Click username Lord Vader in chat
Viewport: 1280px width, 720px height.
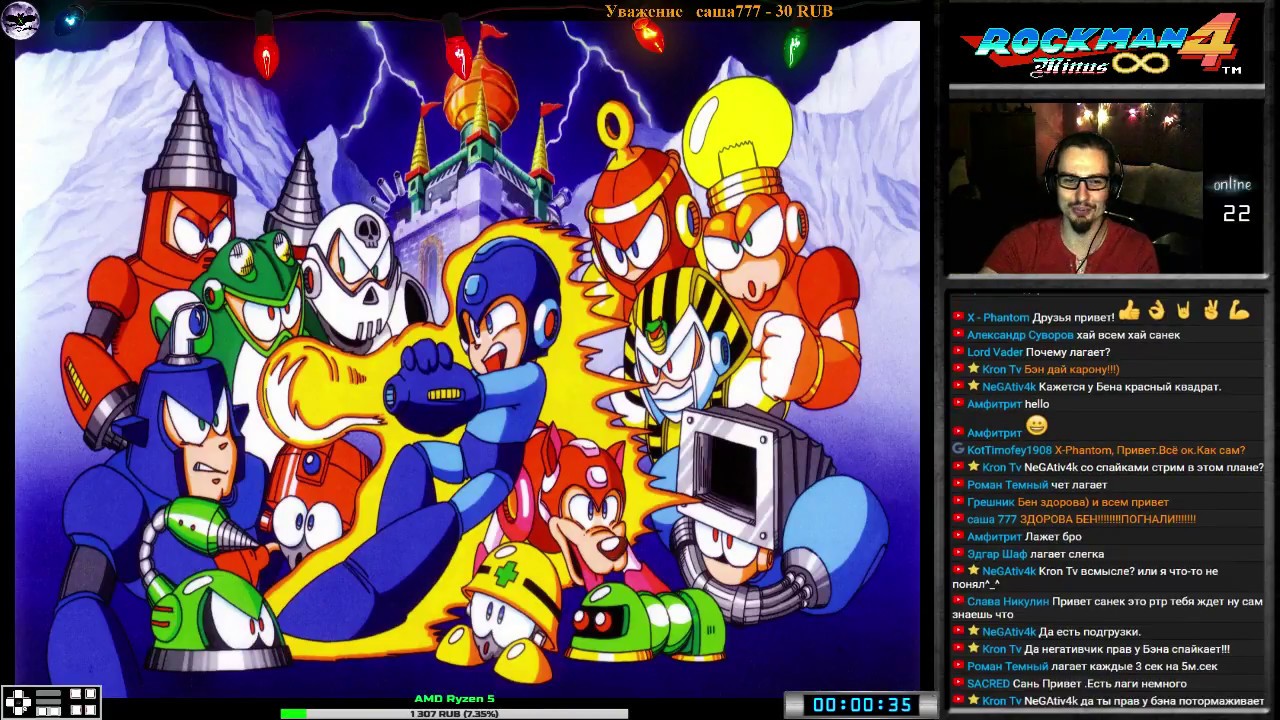click(x=995, y=352)
